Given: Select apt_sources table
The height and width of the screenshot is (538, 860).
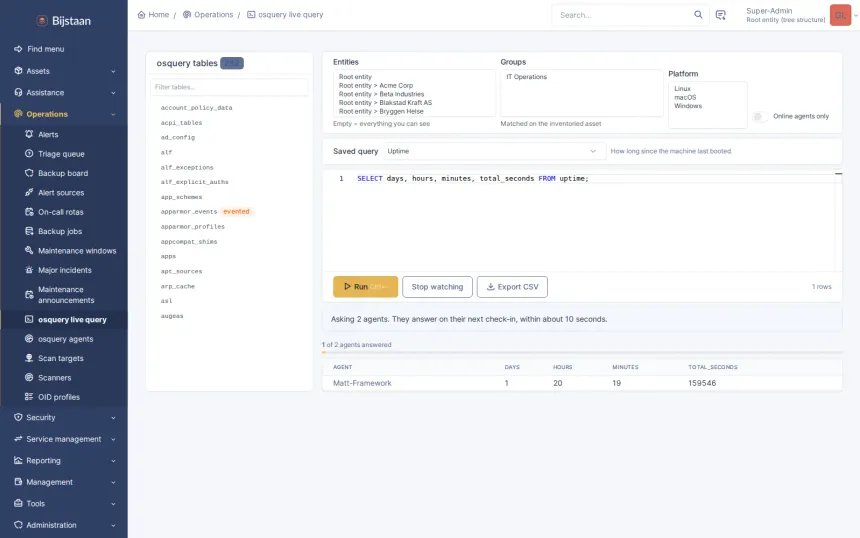Looking at the screenshot, I should click(181, 271).
